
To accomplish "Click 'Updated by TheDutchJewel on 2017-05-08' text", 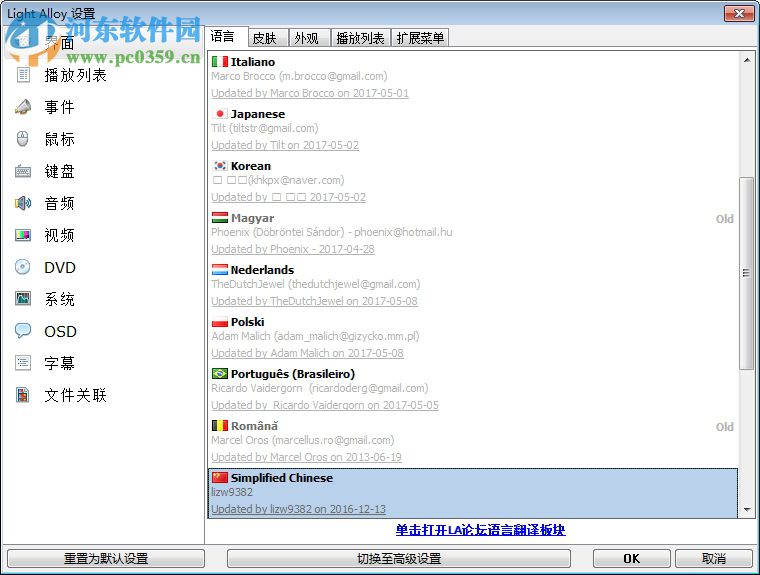I will click(x=314, y=301).
